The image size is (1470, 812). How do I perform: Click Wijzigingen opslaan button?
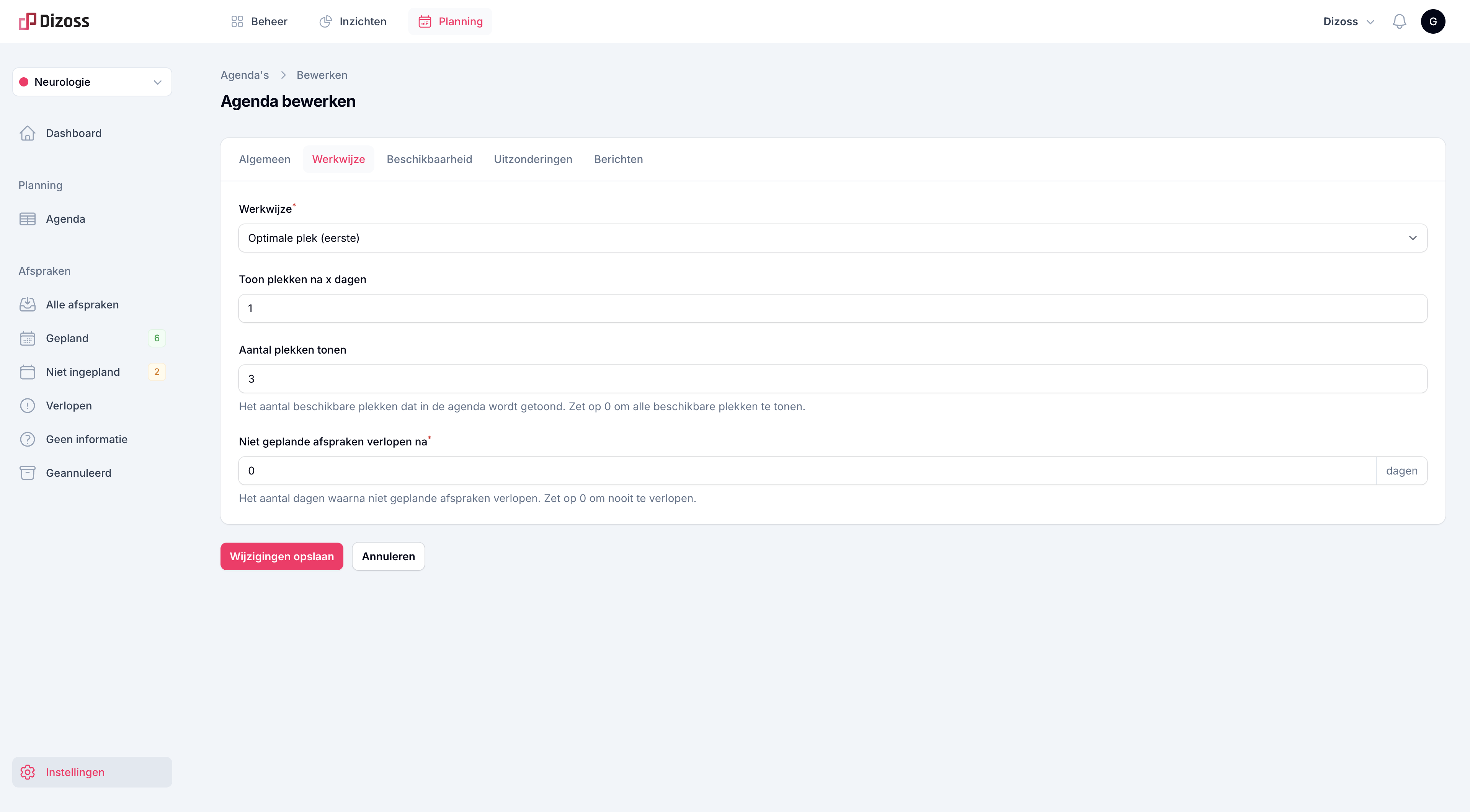[x=281, y=556]
